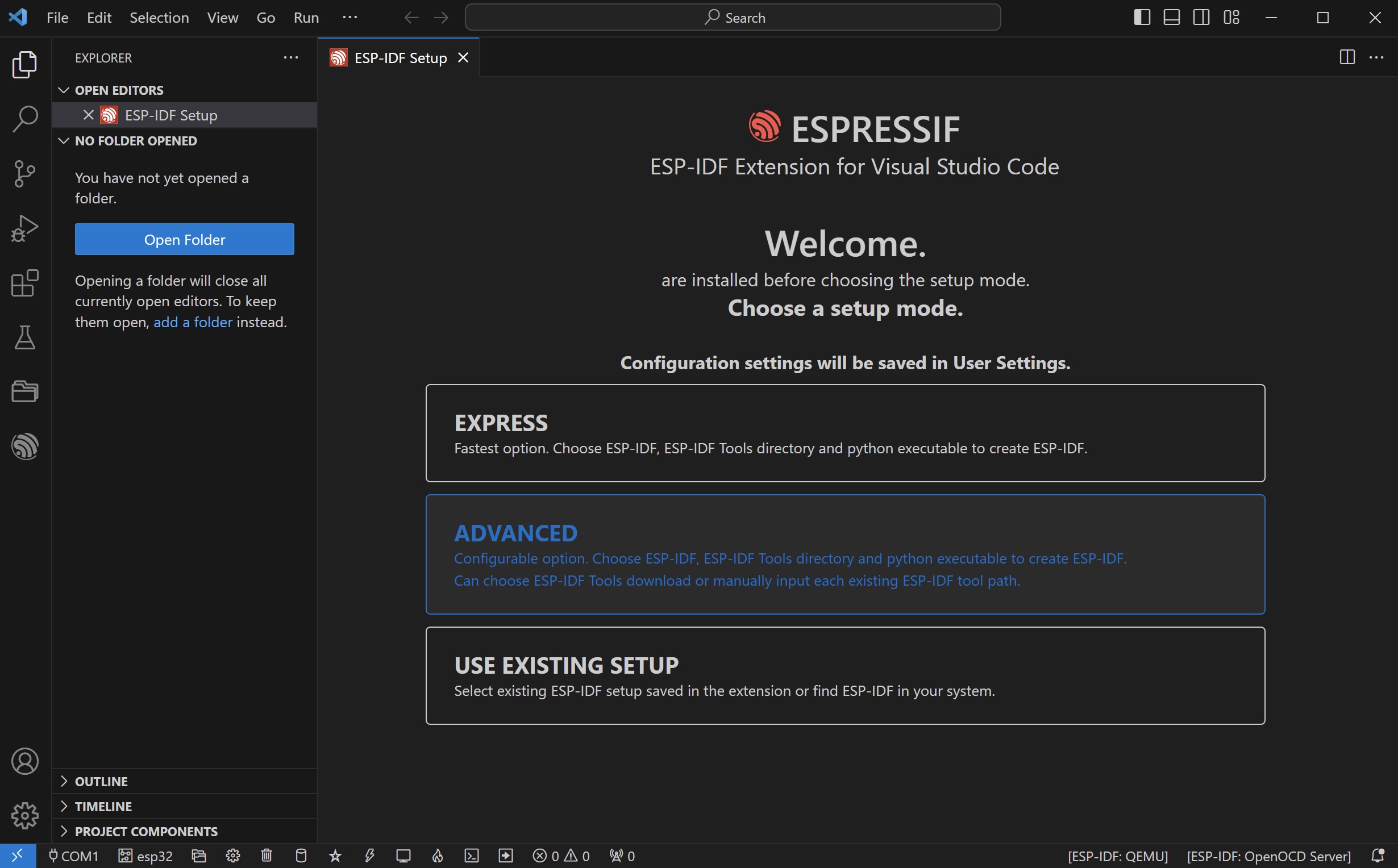Viewport: 1398px width, 868px height.
Task: Close the ESP-IDF Setup tab
Action: click(x=463, y=57)
